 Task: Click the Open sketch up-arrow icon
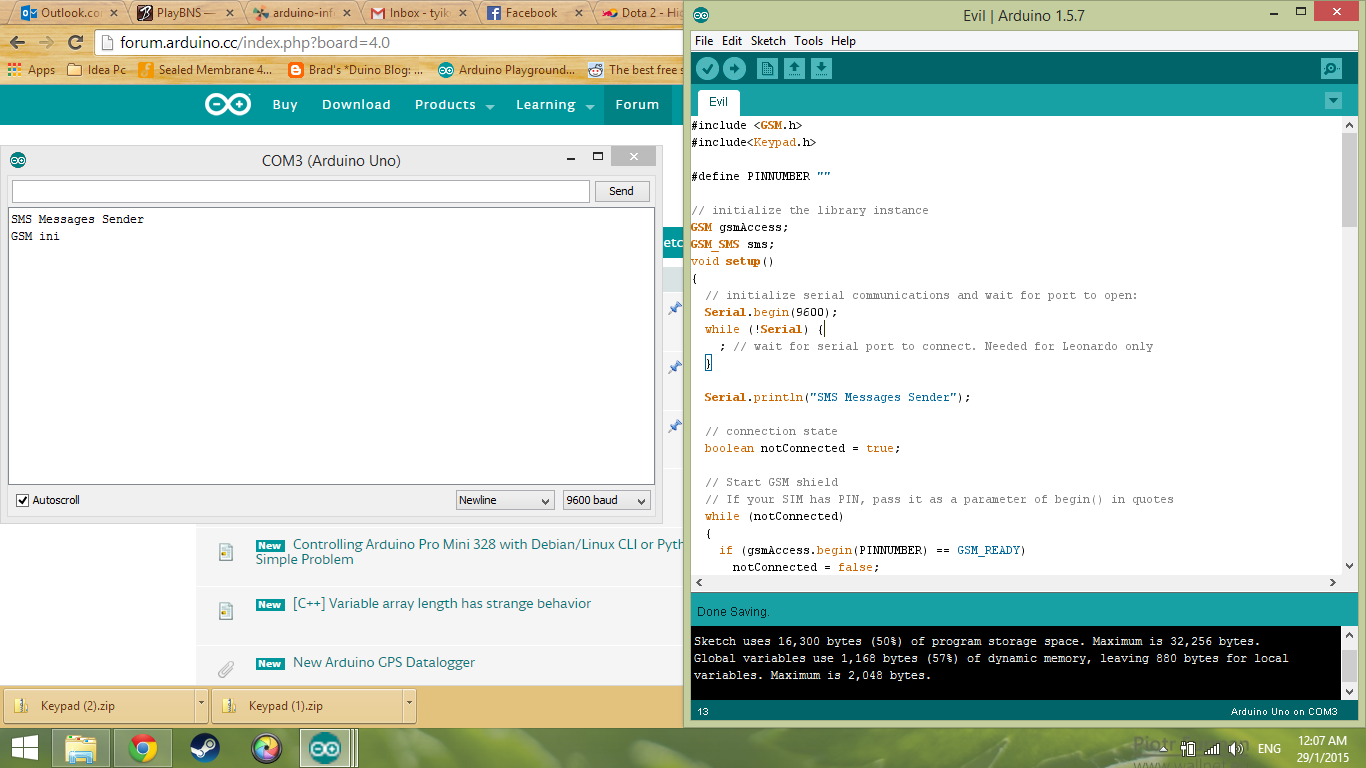794,68
